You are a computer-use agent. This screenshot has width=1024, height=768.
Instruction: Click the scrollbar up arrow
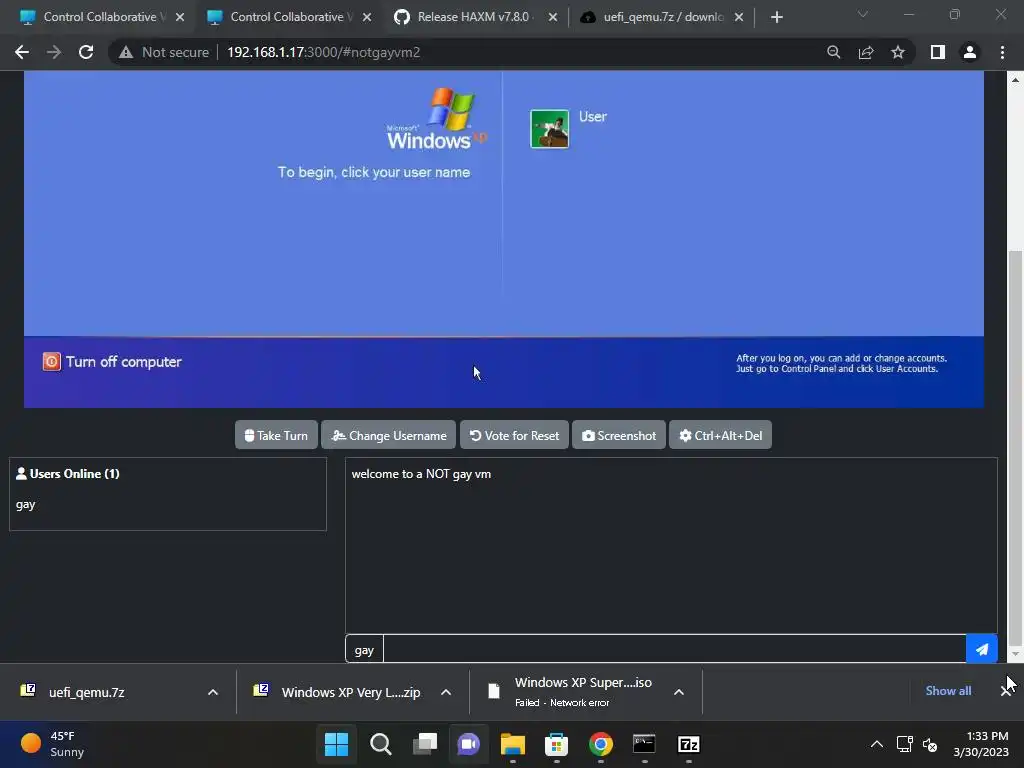point(1015,80)
